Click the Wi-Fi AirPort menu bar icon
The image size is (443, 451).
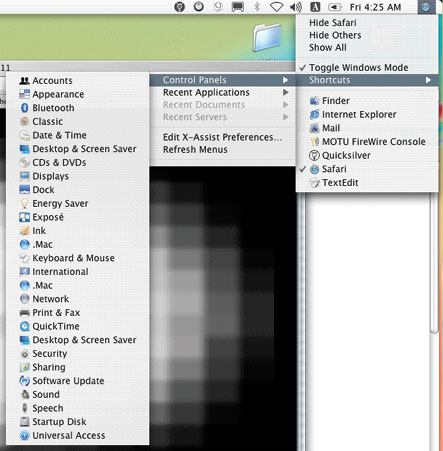tap(276, 7)
